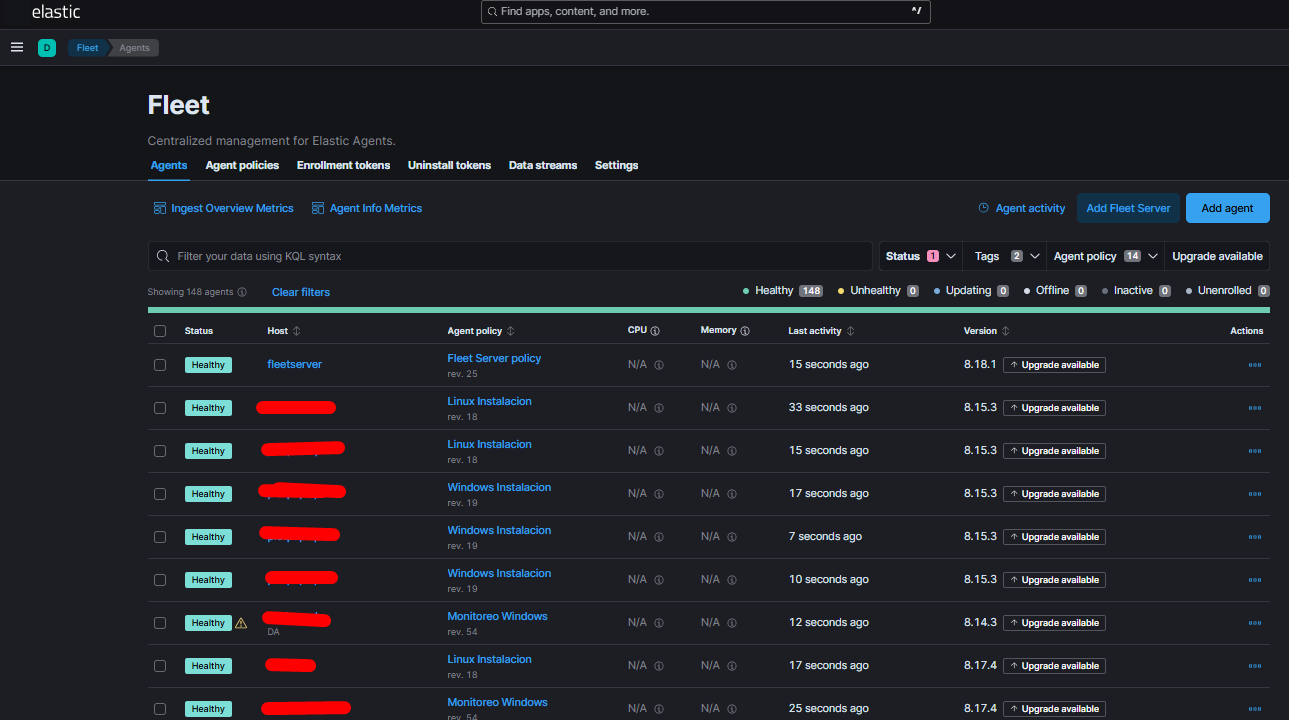
Task: Open the Tags filter dropdown
Action: [x=1005, y=256]
